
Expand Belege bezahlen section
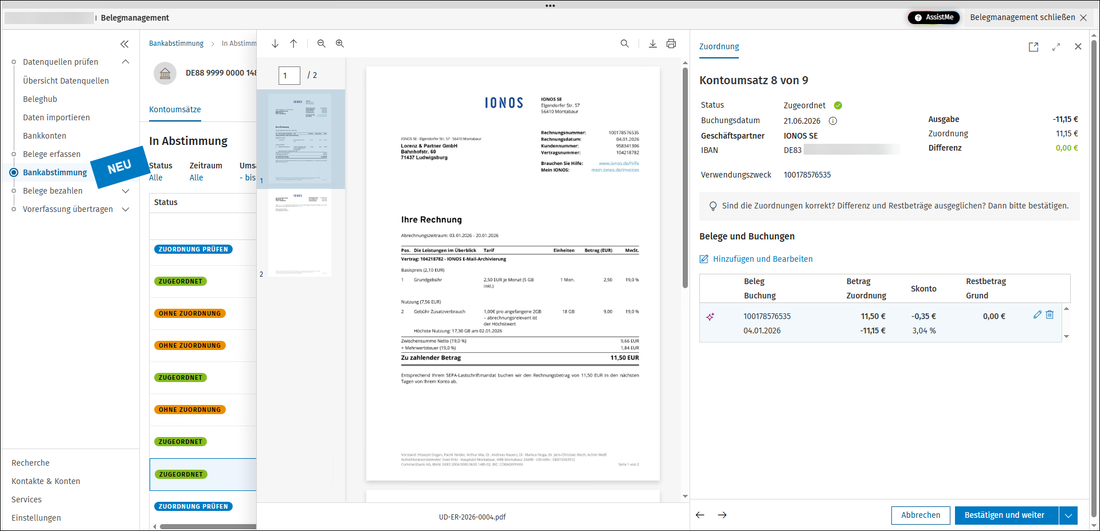[126, 191]
